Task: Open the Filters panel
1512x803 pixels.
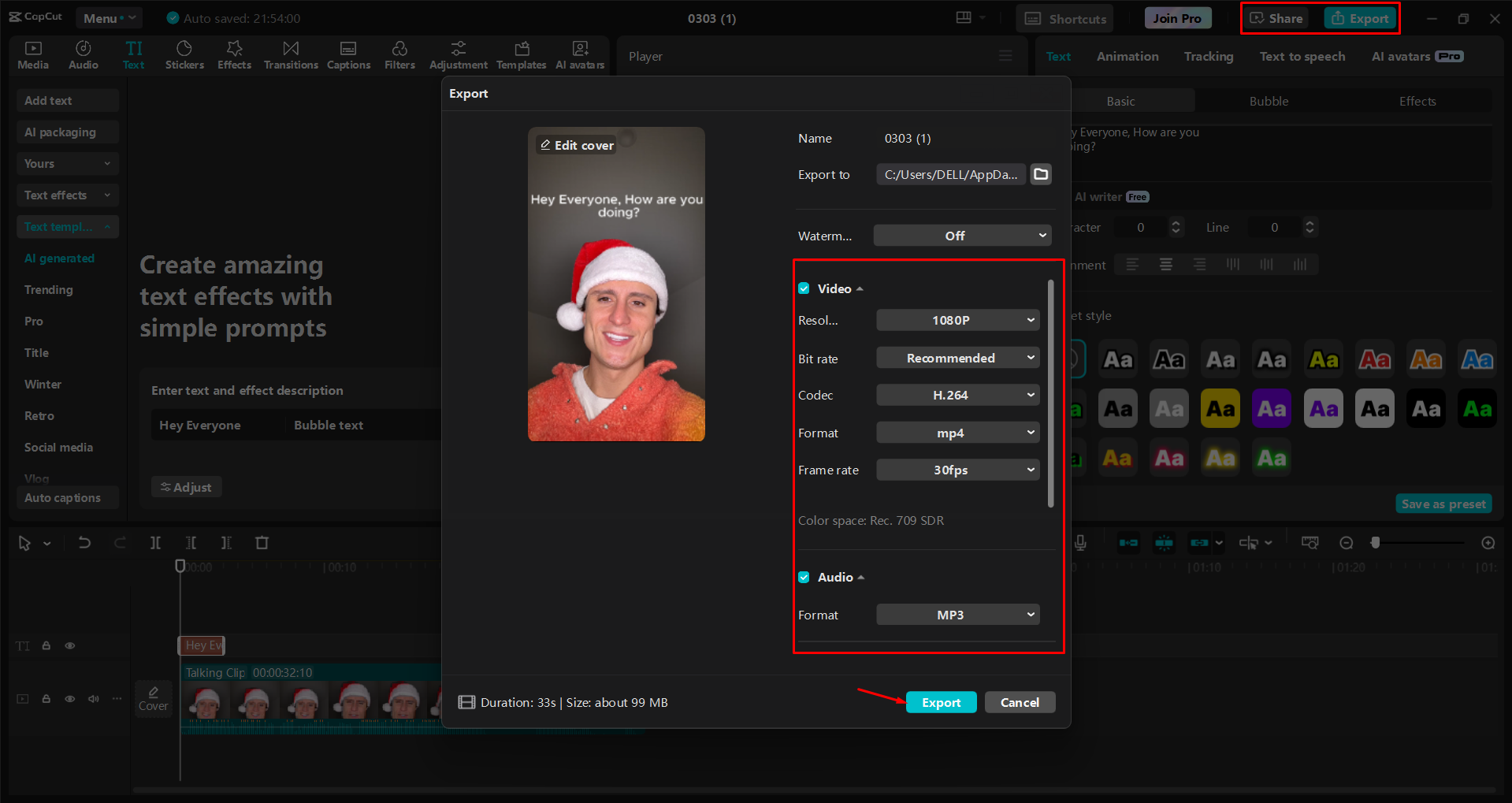Action: coord(399,54)
